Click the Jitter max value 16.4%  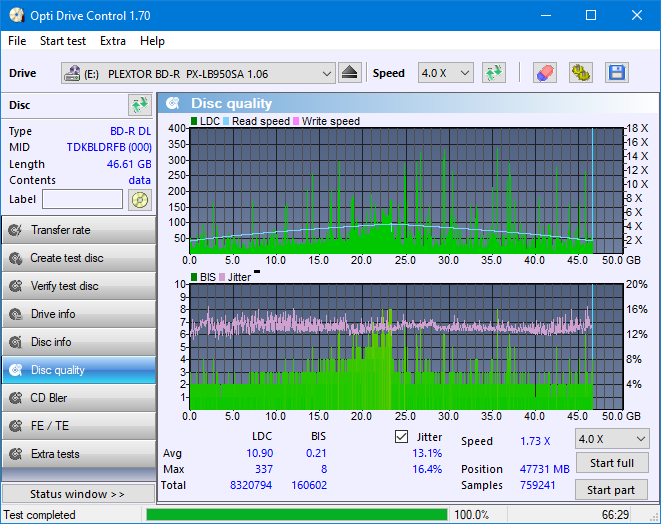tap(427, 469)
